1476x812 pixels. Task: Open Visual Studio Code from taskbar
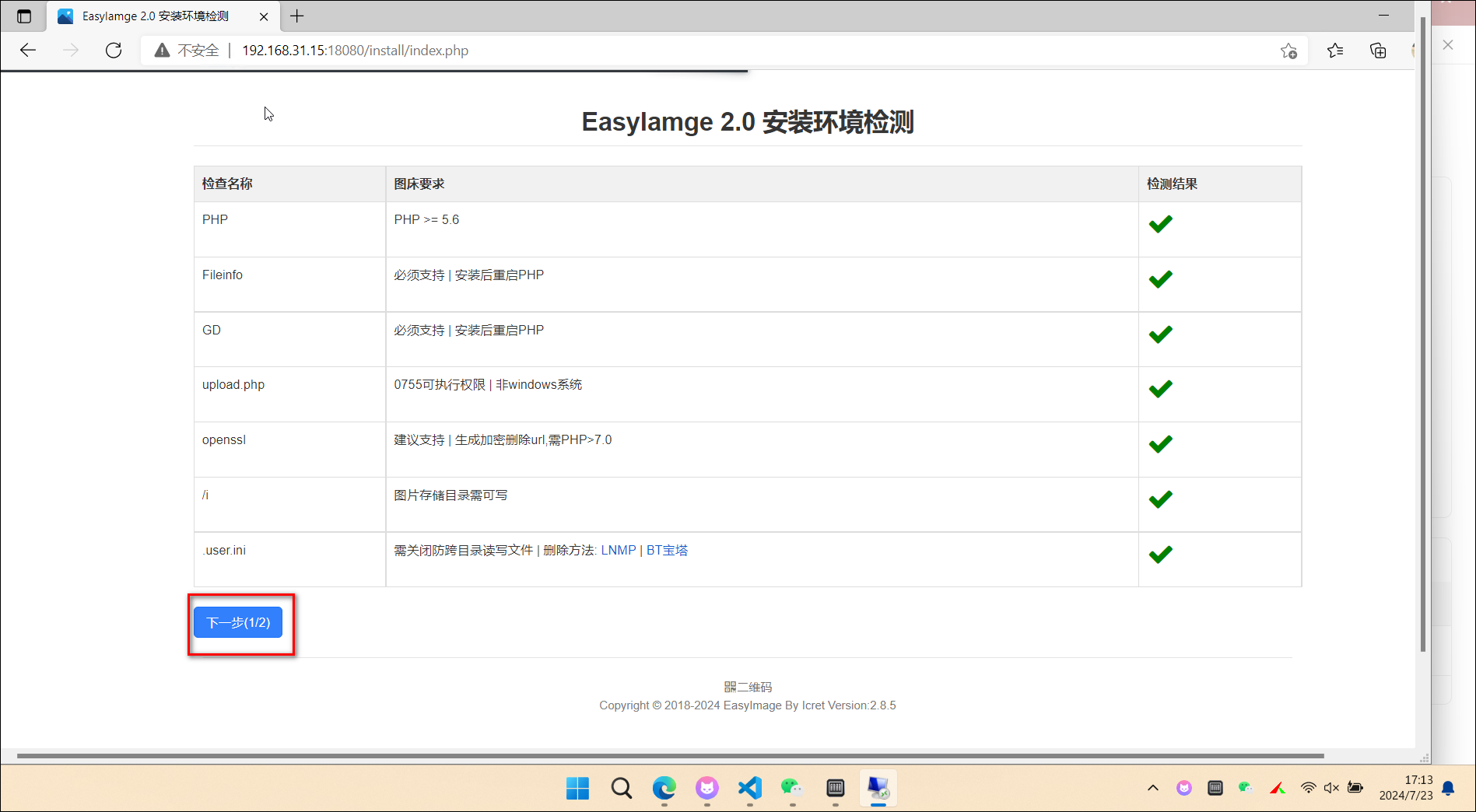click(x=750, y=788)
